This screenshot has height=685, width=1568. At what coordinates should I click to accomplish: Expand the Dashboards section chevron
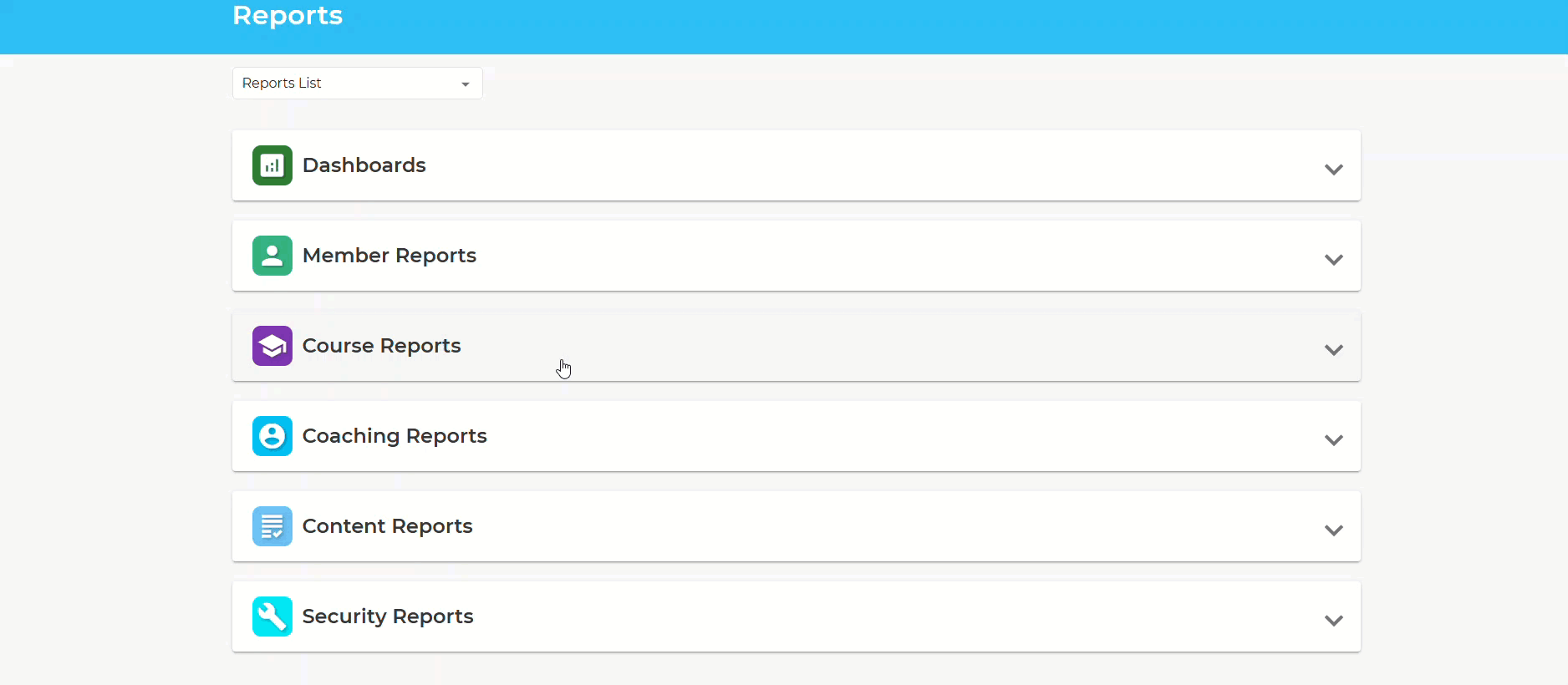(x=1333, y=170)
